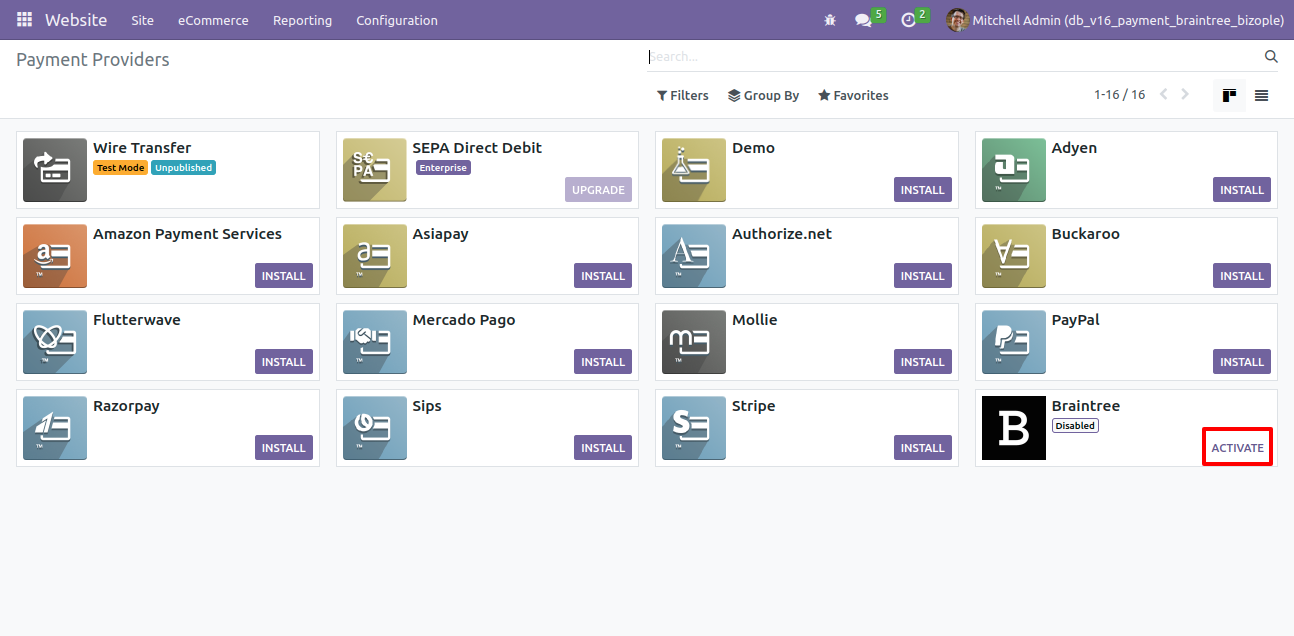Image resolution: width=1294 pixels, height=636 pixels.
Task: Install Amazon Payment Services
Action: [x=284, y=276]
